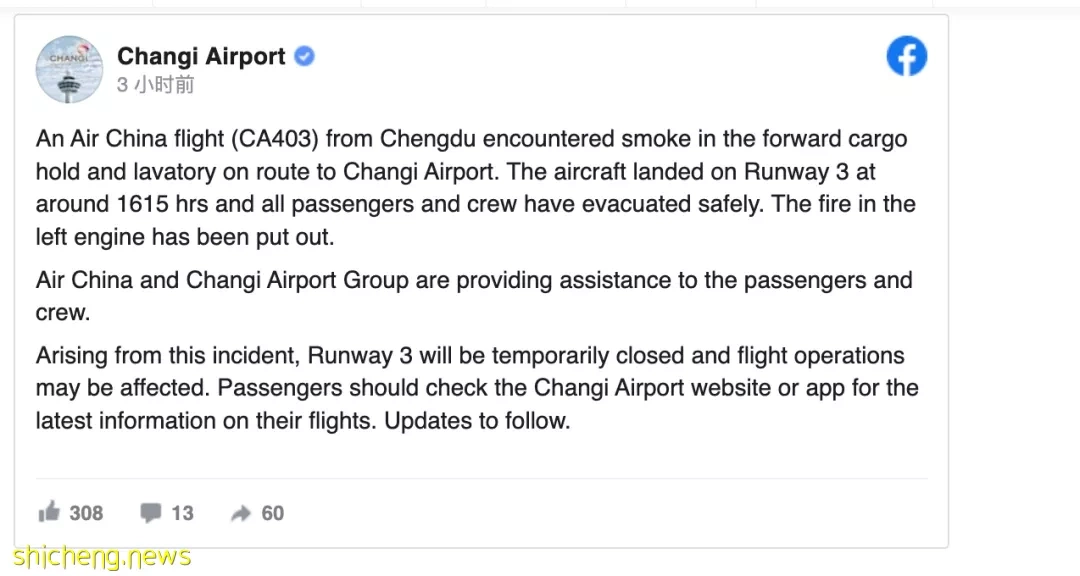Click the thumbs-up like icon
Viewport: 1080px width, 576px height.
pos(49,512)
